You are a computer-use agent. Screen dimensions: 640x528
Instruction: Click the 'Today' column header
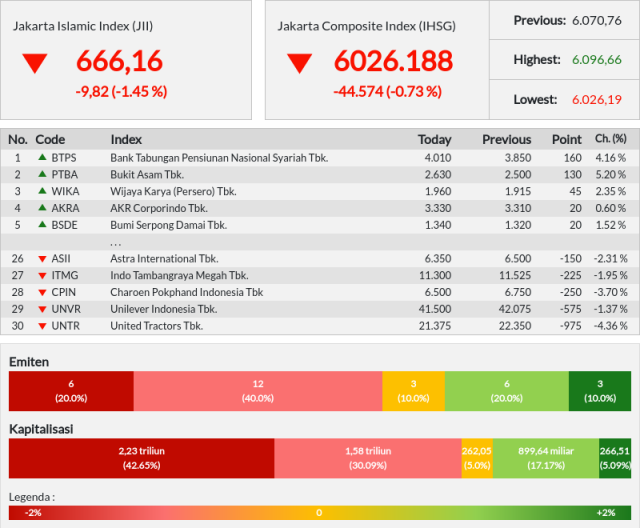[435, 140]
